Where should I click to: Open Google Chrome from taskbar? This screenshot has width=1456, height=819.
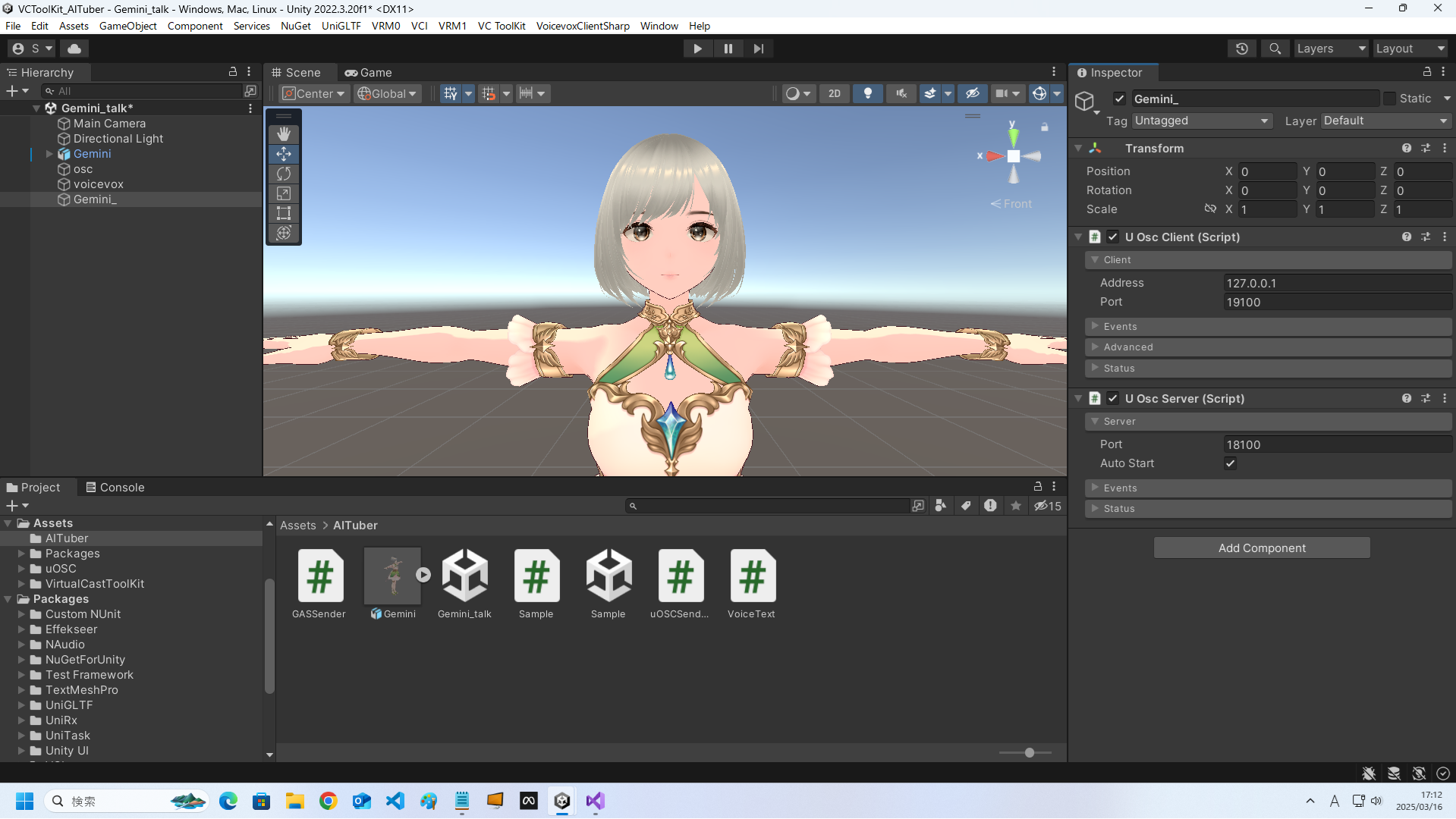click(x=329, y=801)
